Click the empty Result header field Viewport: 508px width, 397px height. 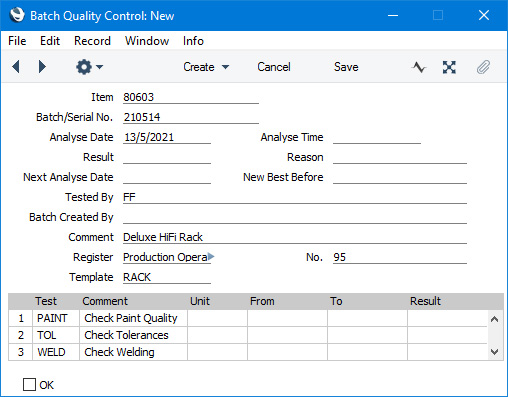tap(167, 157)
